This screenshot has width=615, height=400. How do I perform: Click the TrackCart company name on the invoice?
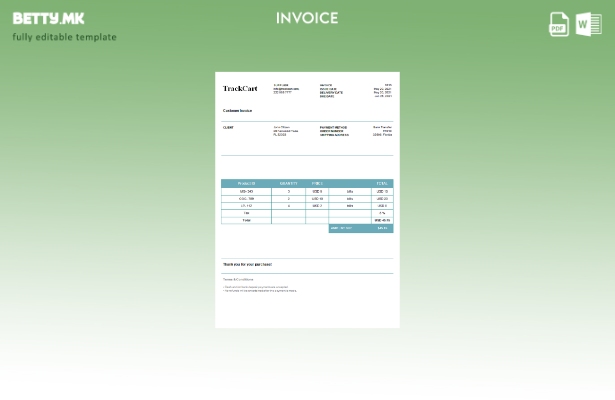coord(240,89)
